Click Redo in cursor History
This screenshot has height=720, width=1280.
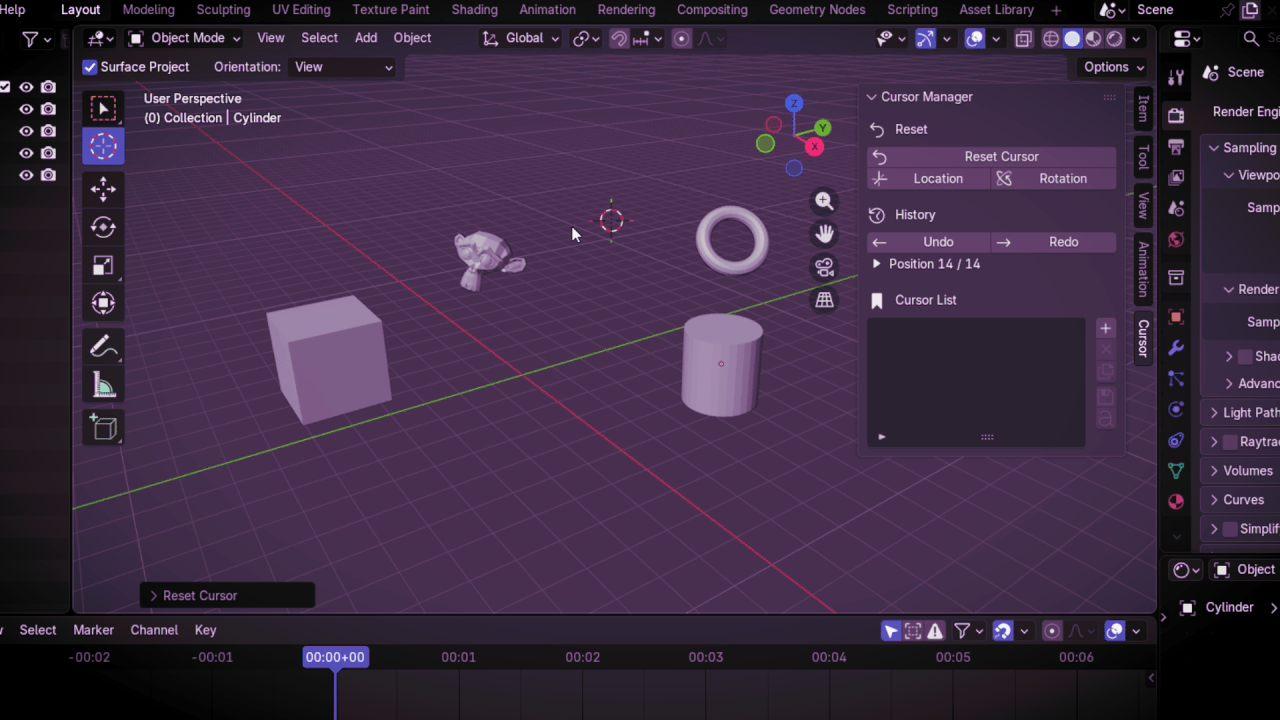coord(1053,242)
